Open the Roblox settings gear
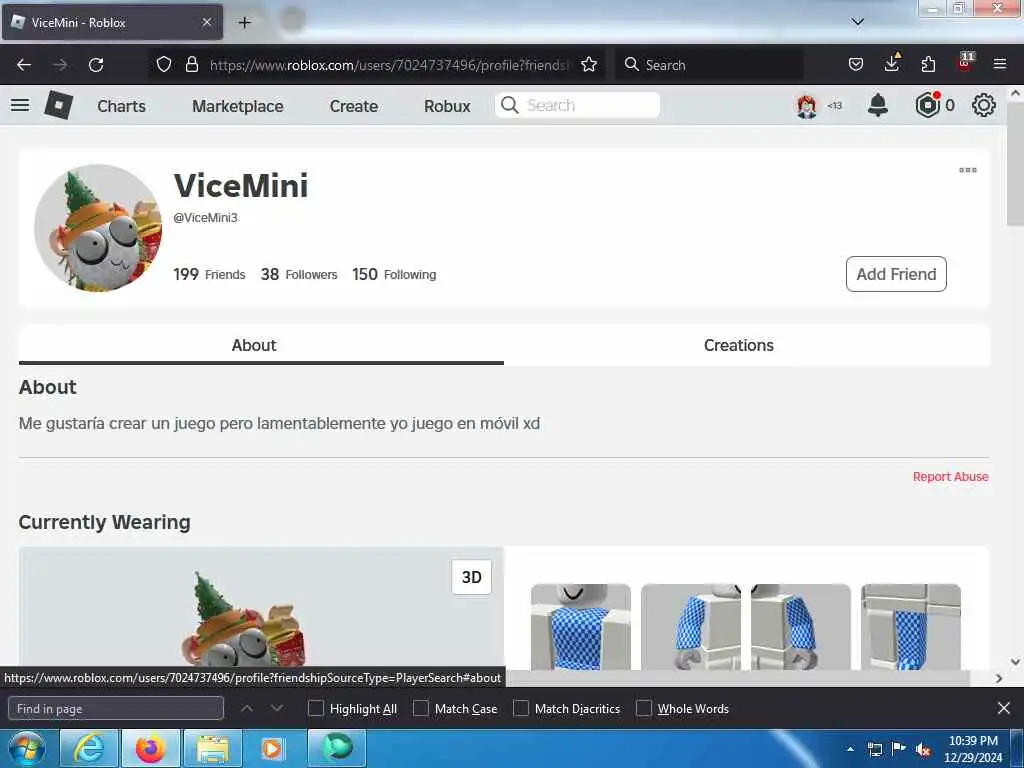This screenshot has width=1024, height=768. [984, 105]
